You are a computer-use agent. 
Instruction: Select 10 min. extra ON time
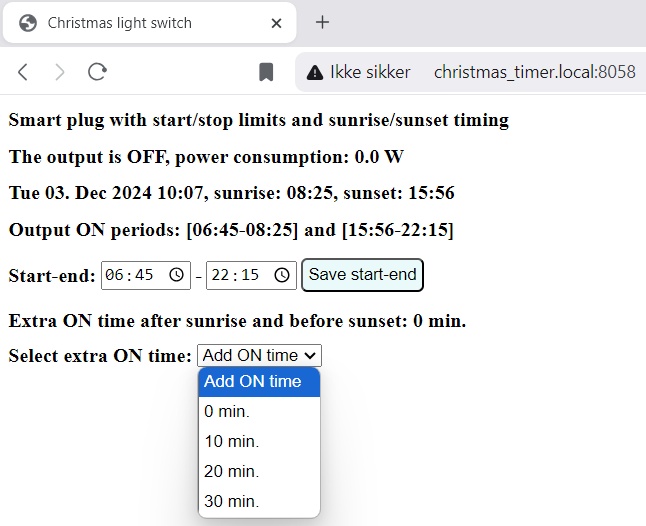(x=259, y=442)
